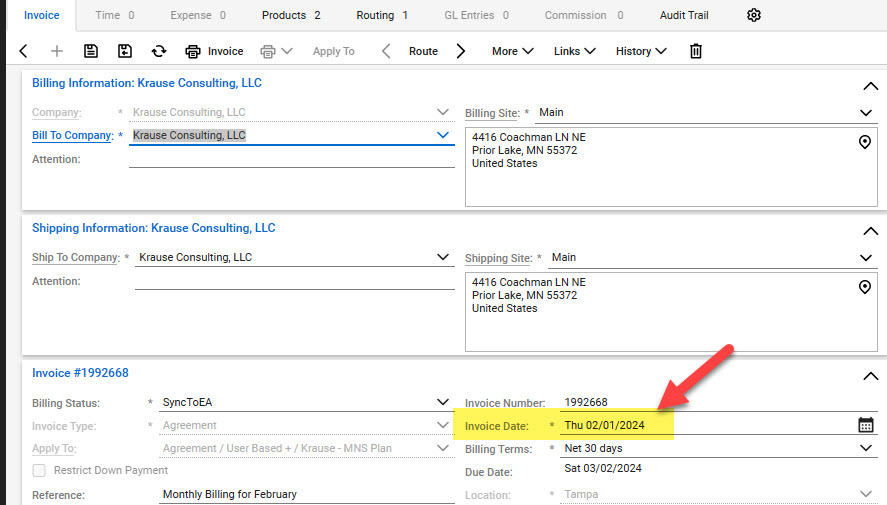887x505 pixels.
Task: Click the billing Attention input field
Action: [x=292, y=159]
